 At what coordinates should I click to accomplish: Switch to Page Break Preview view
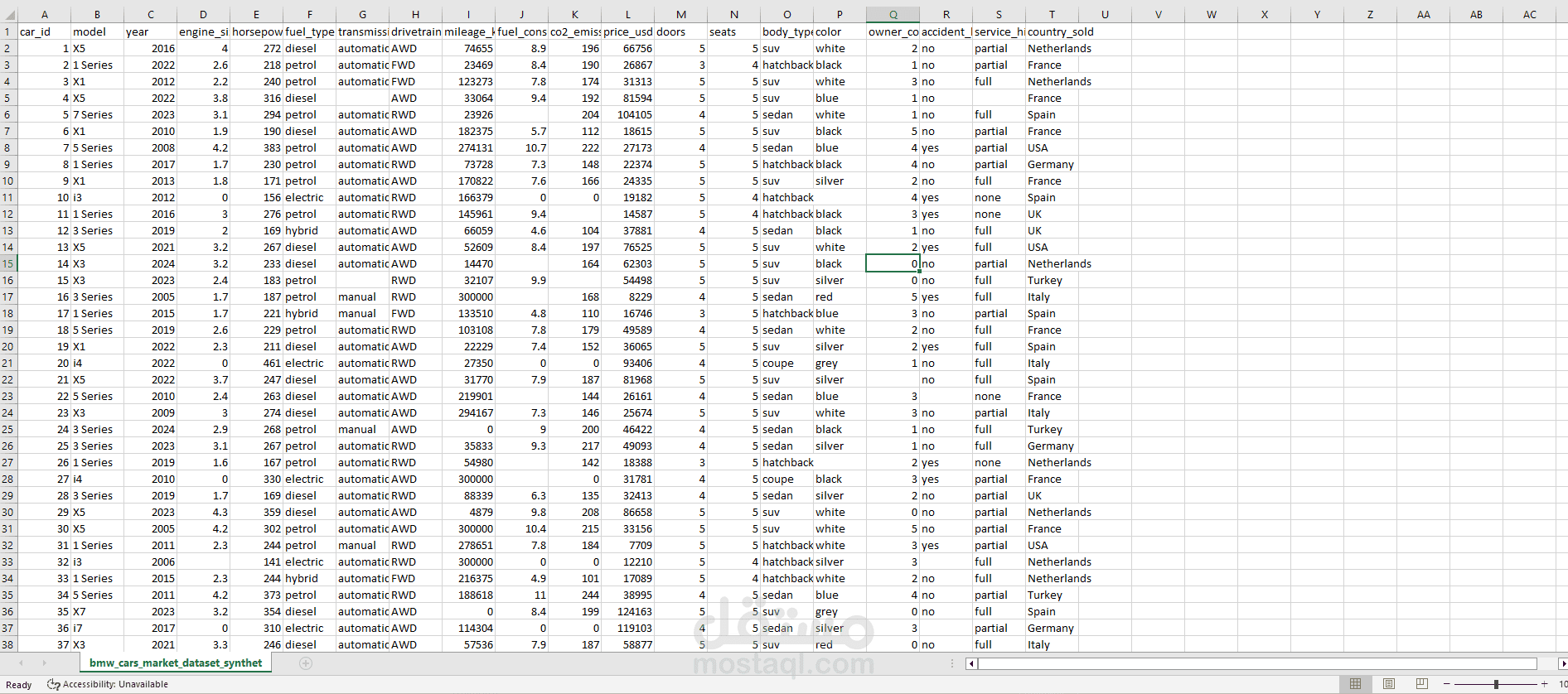point(1422,684)
